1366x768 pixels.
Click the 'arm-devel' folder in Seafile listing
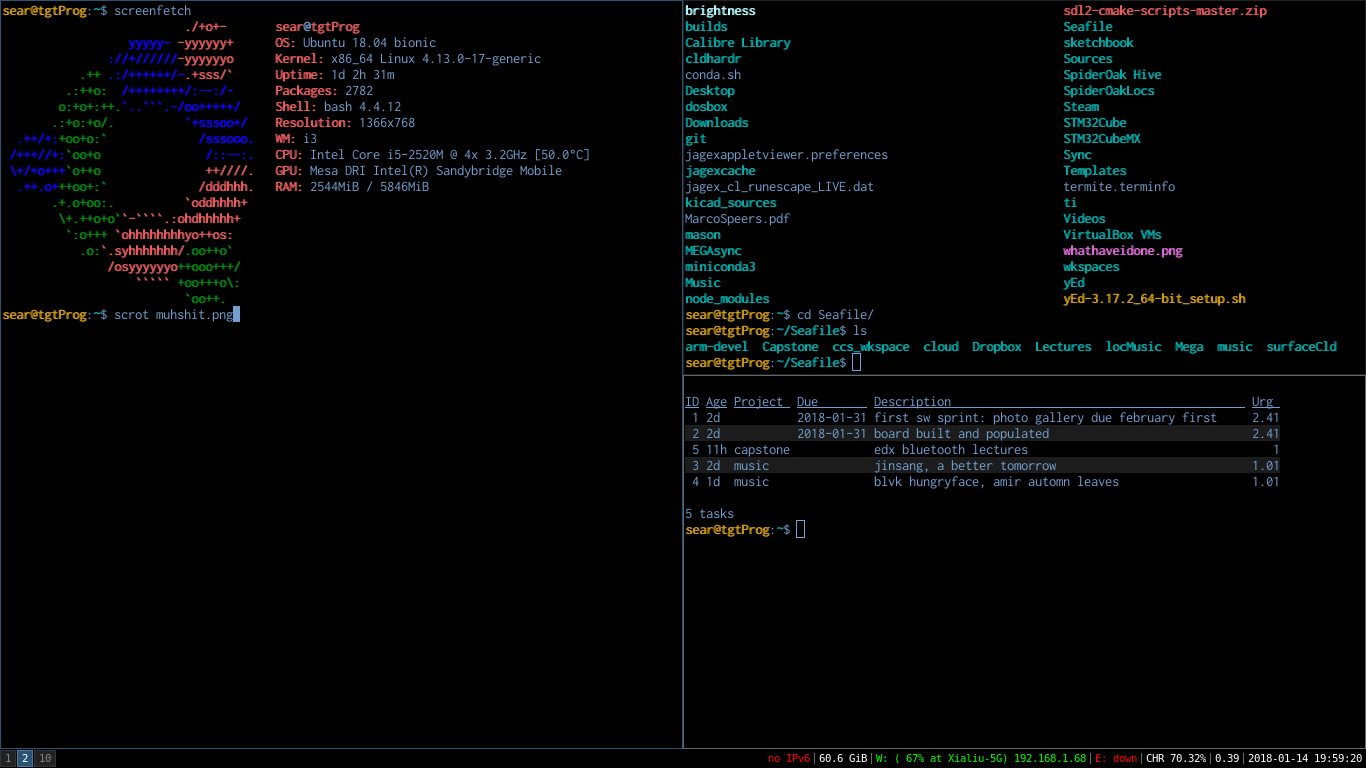[x=717, y=347]
